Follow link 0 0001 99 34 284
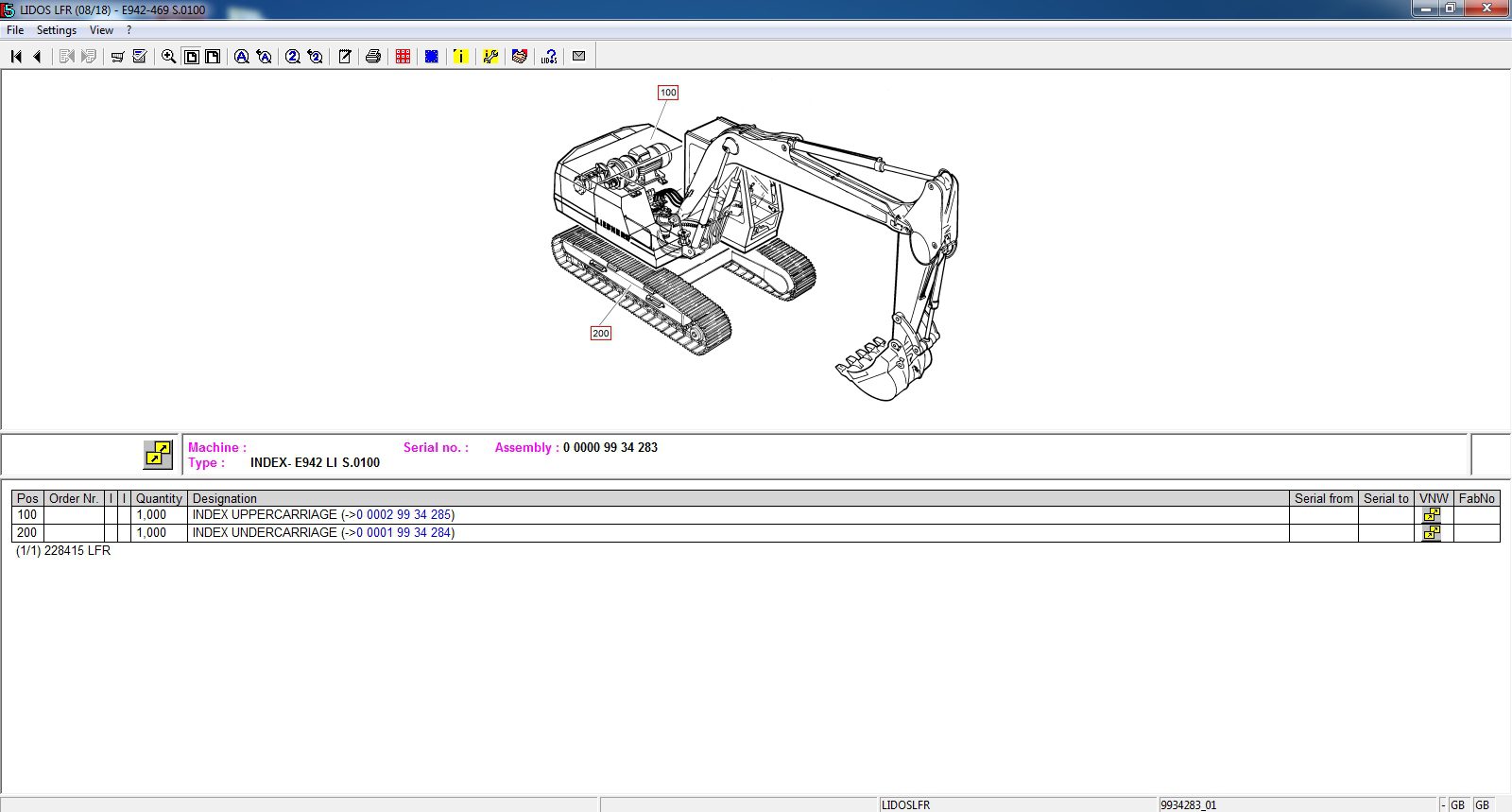The height and width of the screenshot is (812, 1512). pos(404,533)
